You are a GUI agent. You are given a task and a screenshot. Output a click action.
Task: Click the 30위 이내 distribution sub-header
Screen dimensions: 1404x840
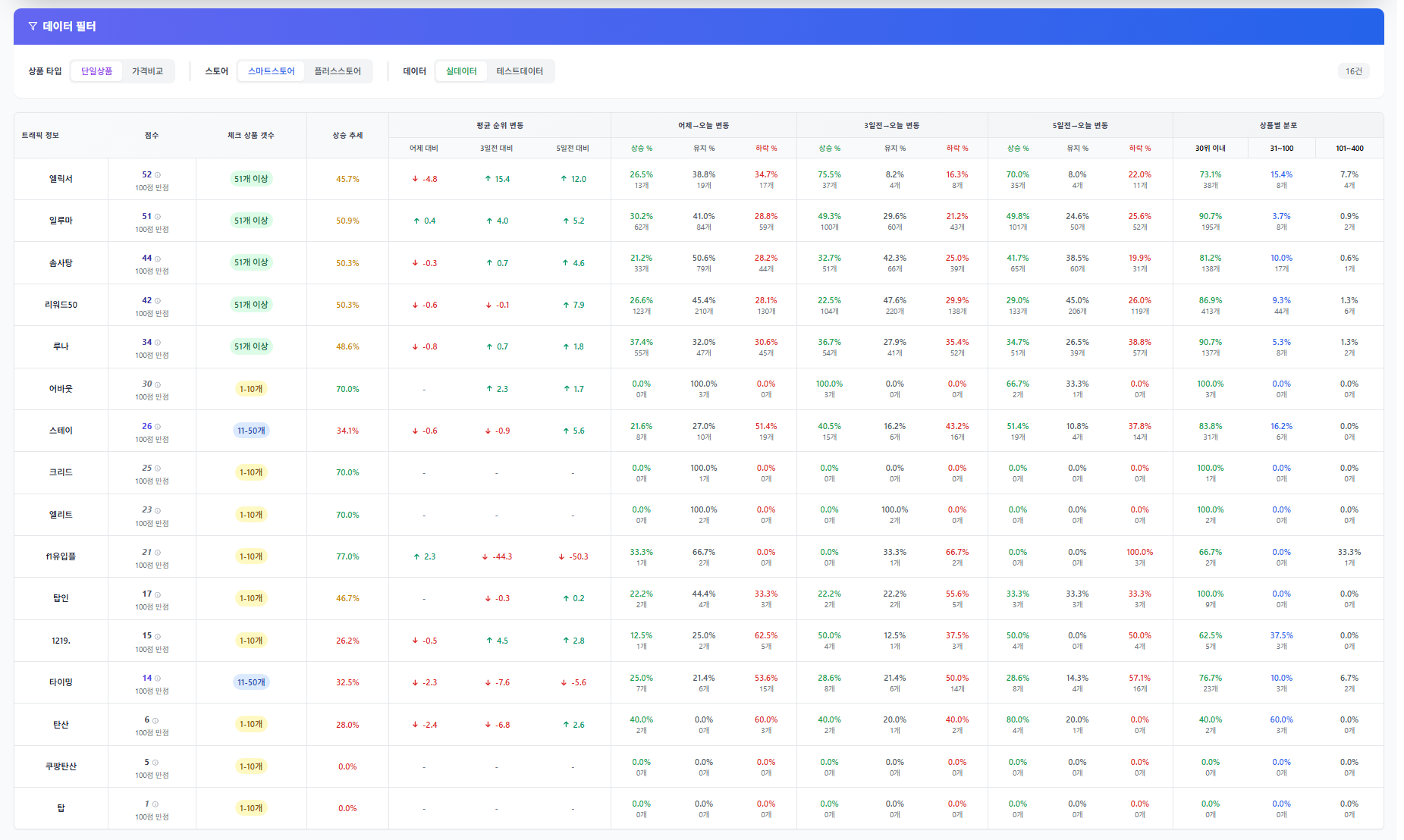pos(1211,149)
